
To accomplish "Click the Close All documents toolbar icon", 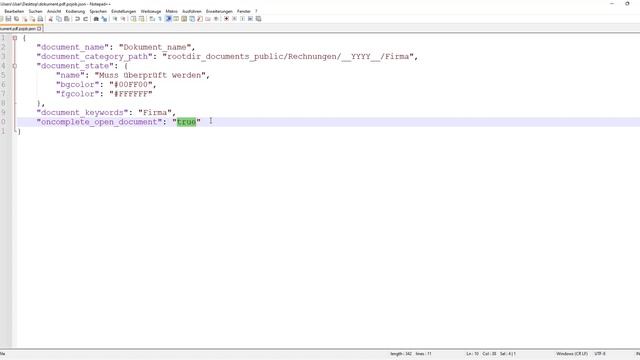I will [32, 19].
